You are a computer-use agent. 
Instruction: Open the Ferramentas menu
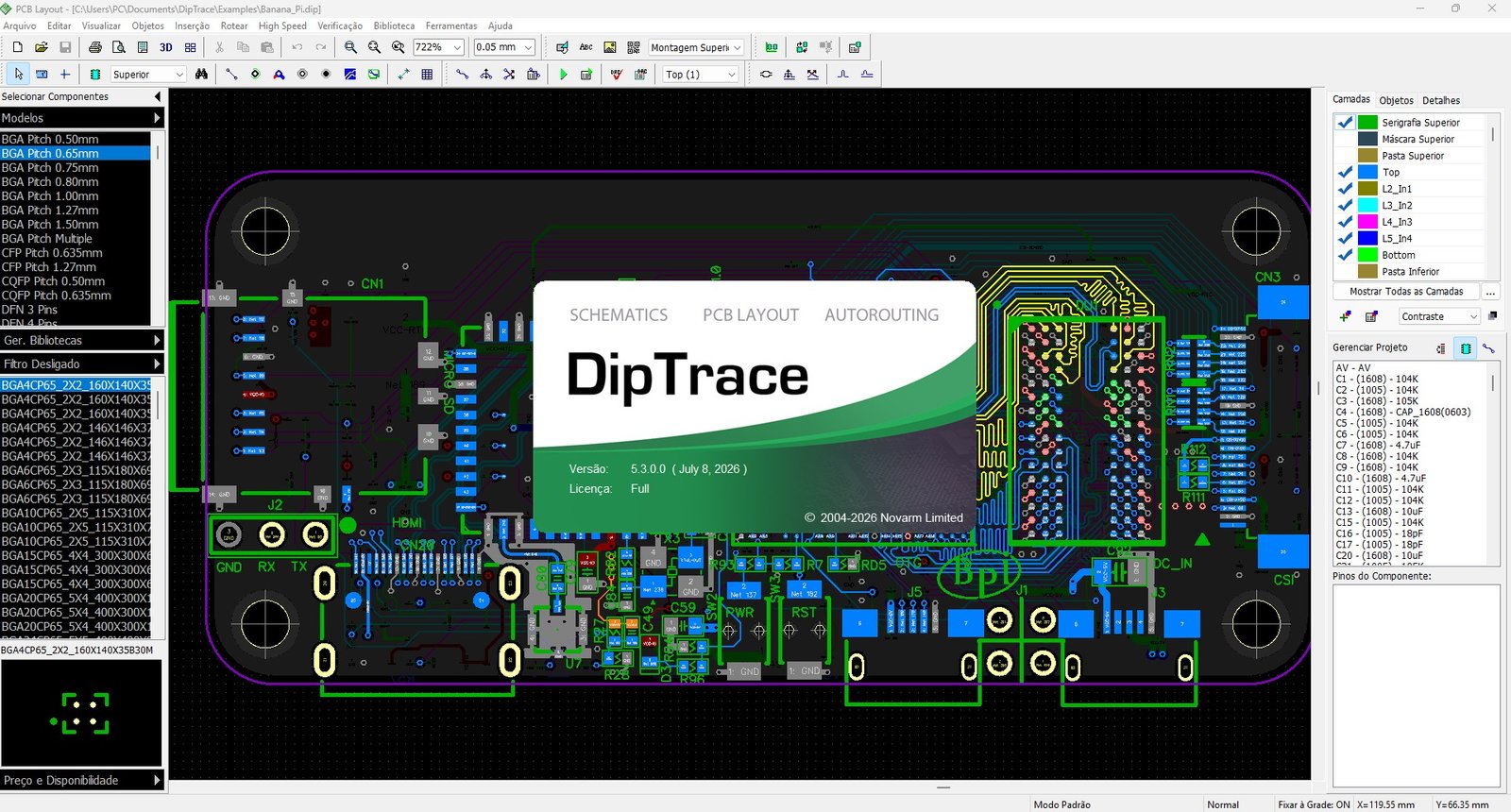point(451,25)
